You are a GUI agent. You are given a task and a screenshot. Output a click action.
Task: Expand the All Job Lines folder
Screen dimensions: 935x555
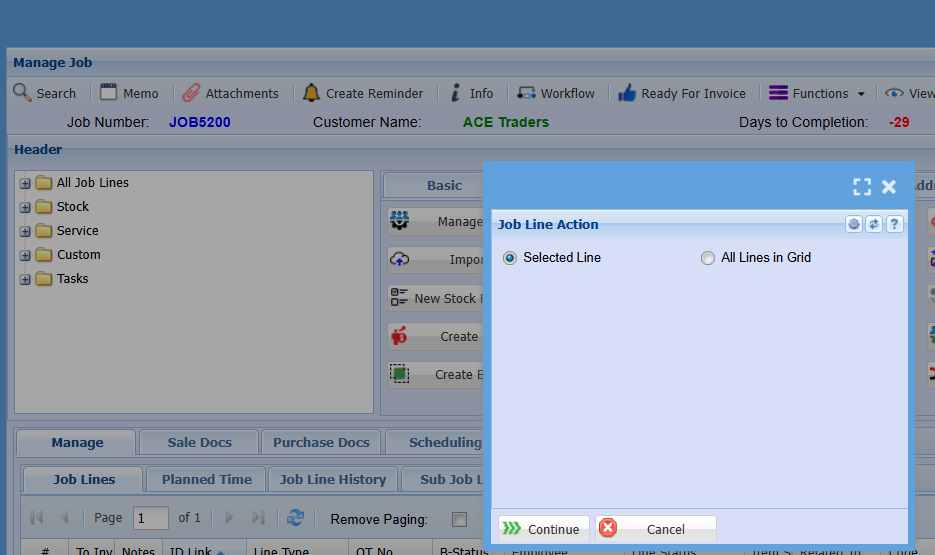(25, 184)
